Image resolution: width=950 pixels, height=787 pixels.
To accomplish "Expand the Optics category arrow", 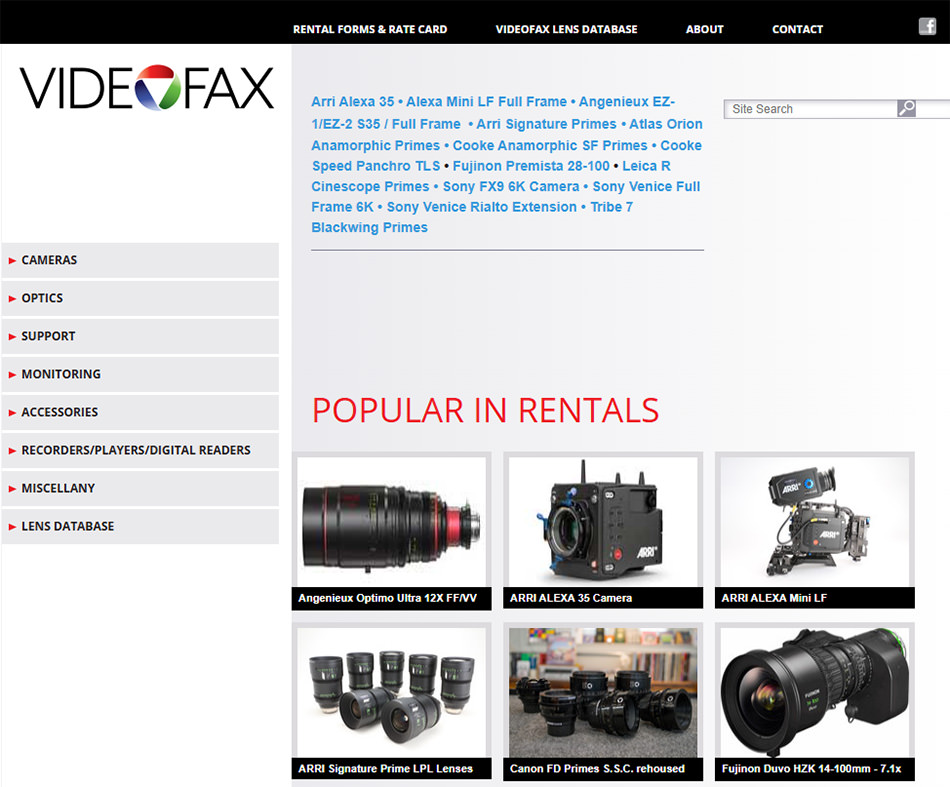I will tap(12, 299).
